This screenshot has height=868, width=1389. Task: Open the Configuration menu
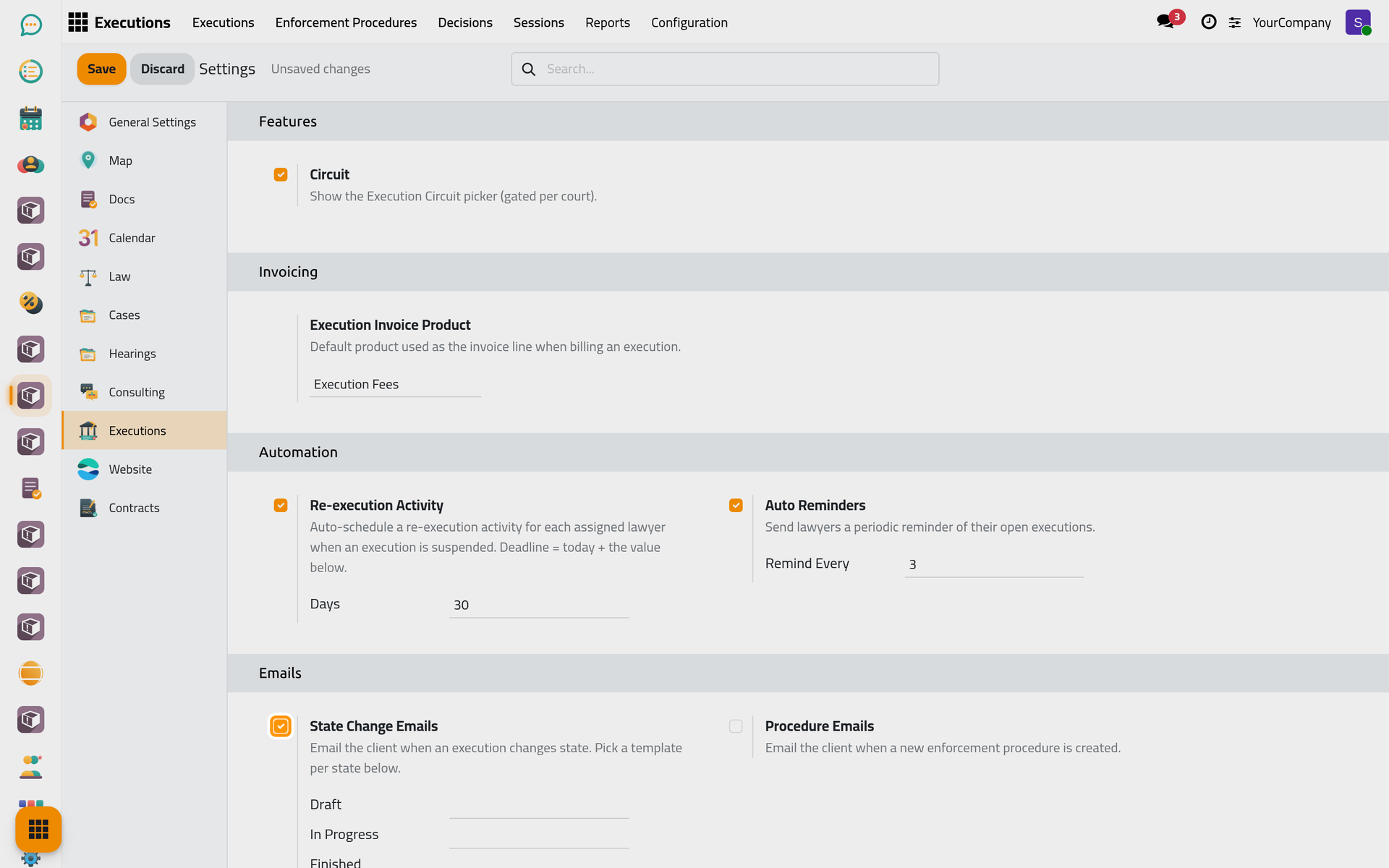pos(689,22)
